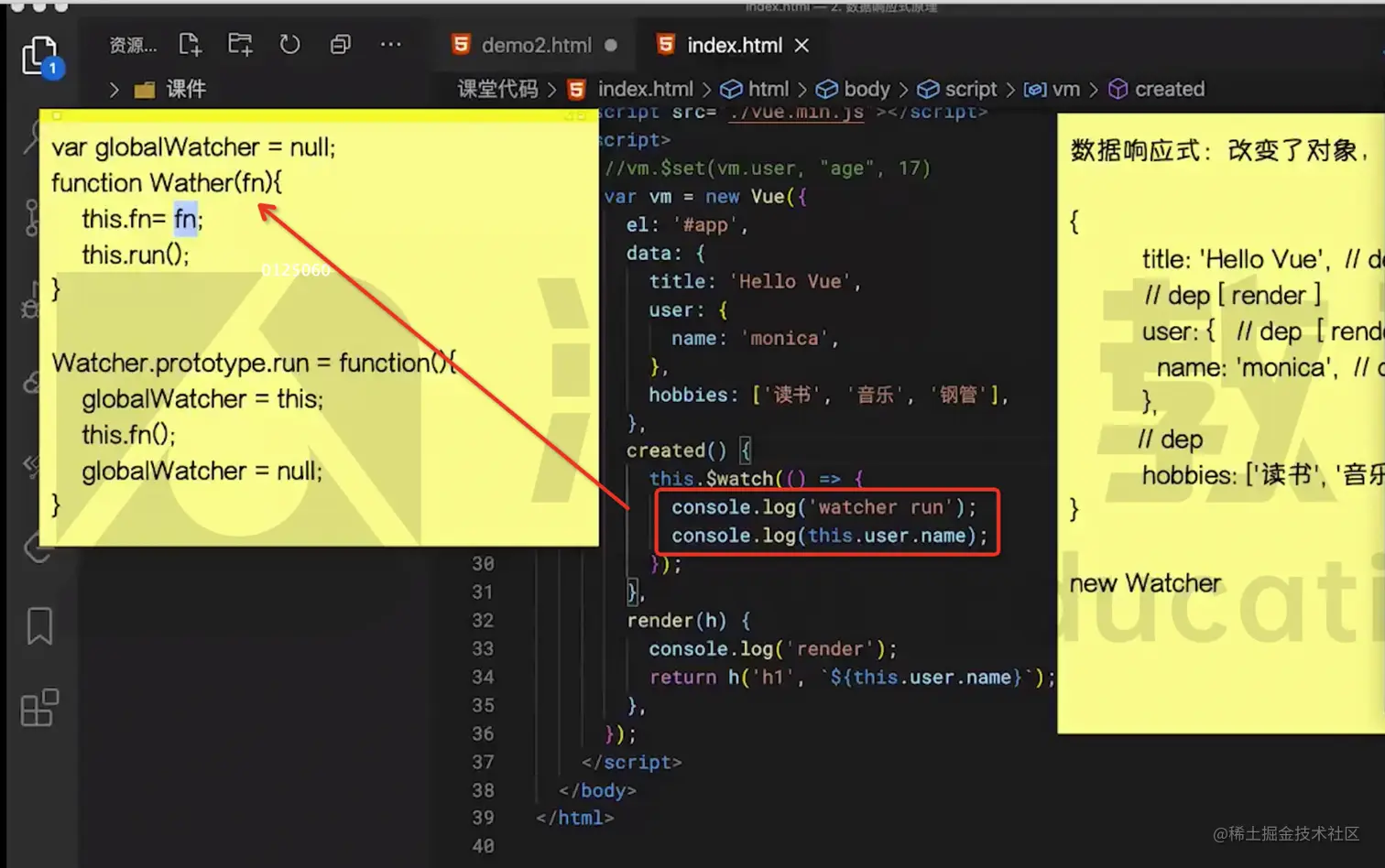The height and width of the screenshot is (868, 1385).
Task: Click the closing </script> tag
Action: 632,762
